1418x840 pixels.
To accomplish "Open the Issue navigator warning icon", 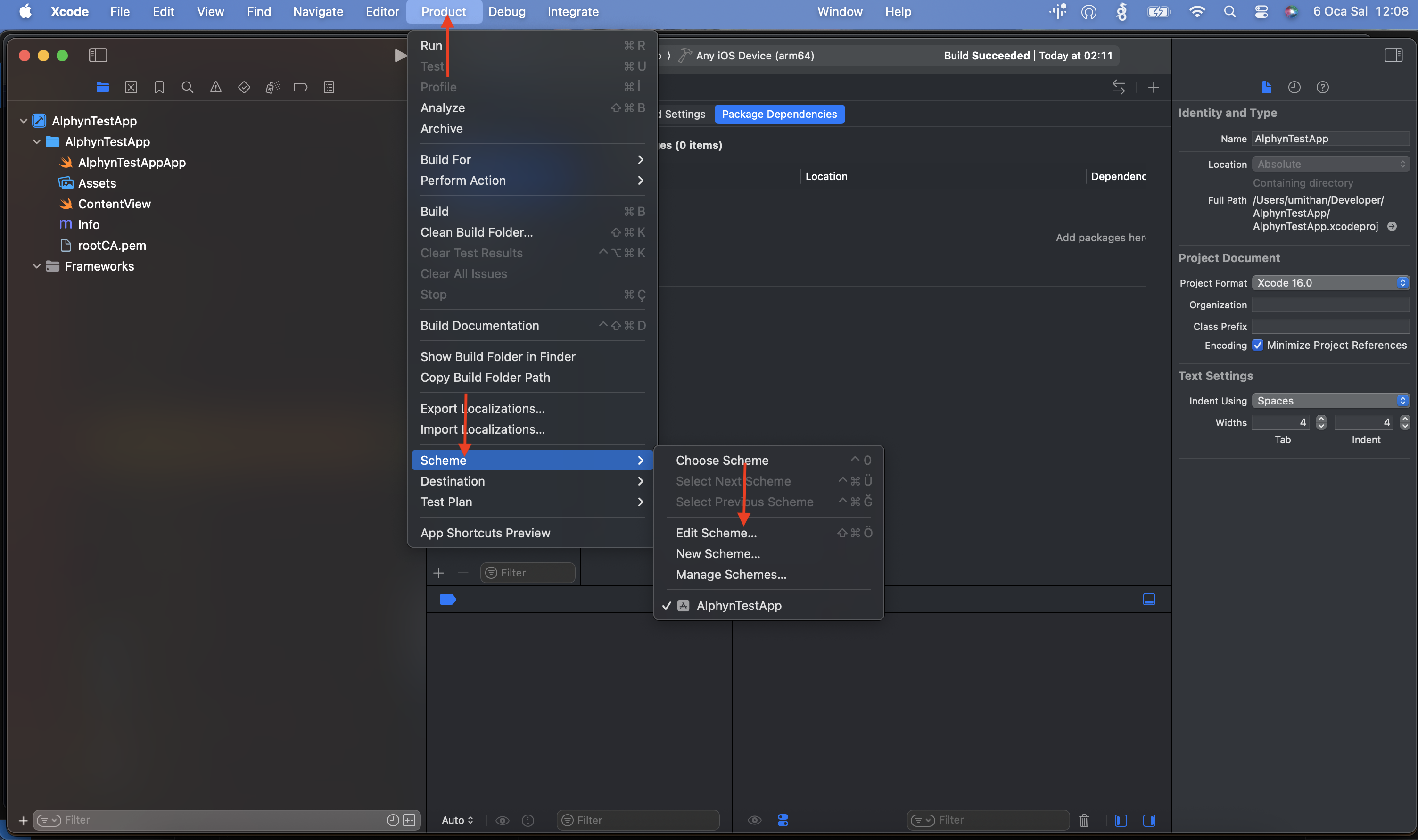I will coord(216,87).
